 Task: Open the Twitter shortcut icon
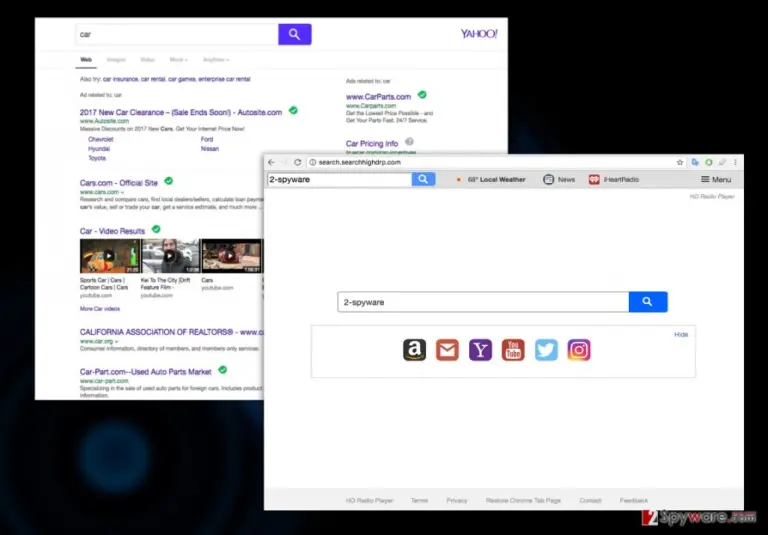point(546,350)
